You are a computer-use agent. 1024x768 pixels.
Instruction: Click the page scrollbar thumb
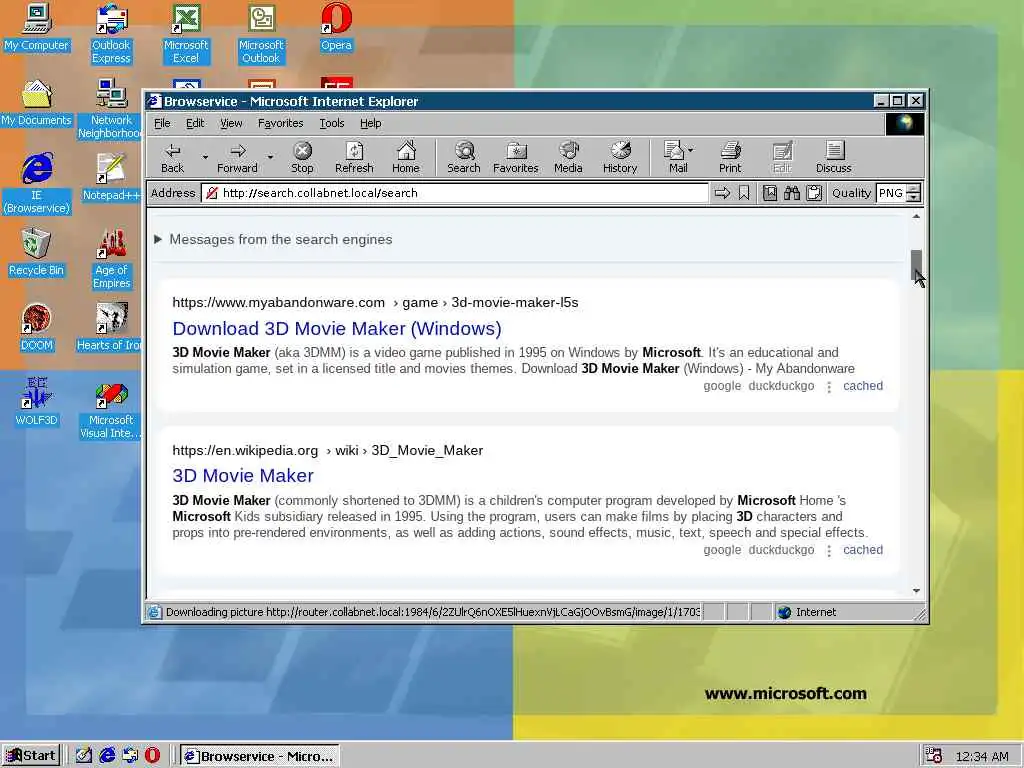coord(916,265)
